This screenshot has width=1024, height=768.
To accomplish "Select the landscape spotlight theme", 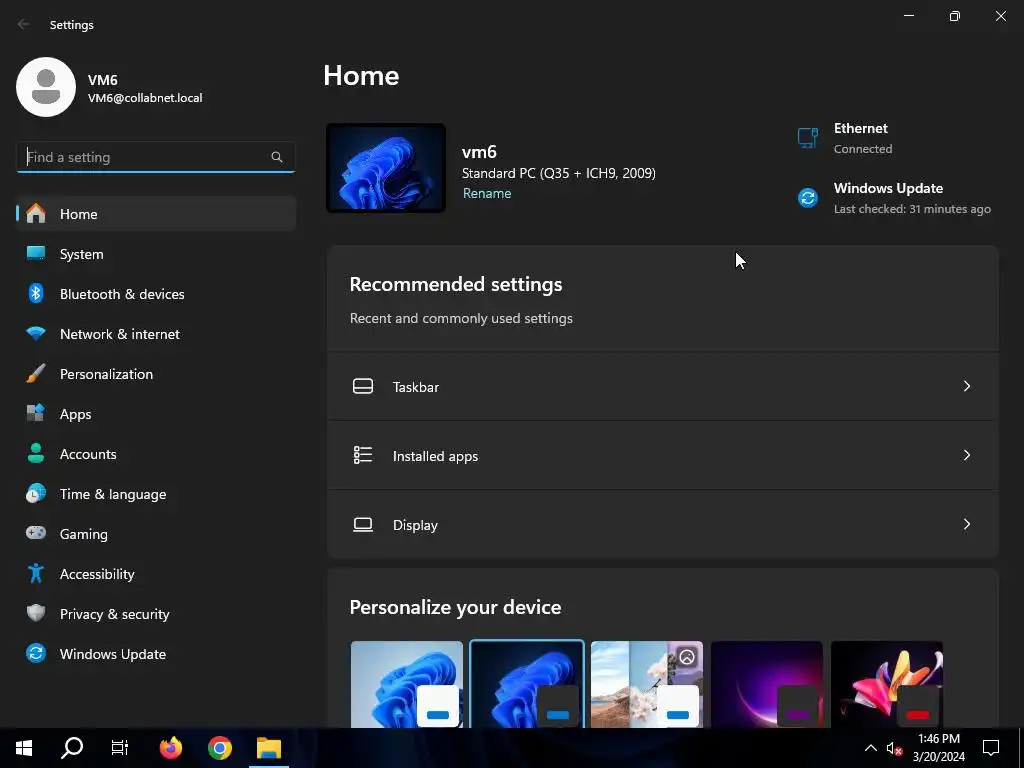I will (x=647, y=684).
